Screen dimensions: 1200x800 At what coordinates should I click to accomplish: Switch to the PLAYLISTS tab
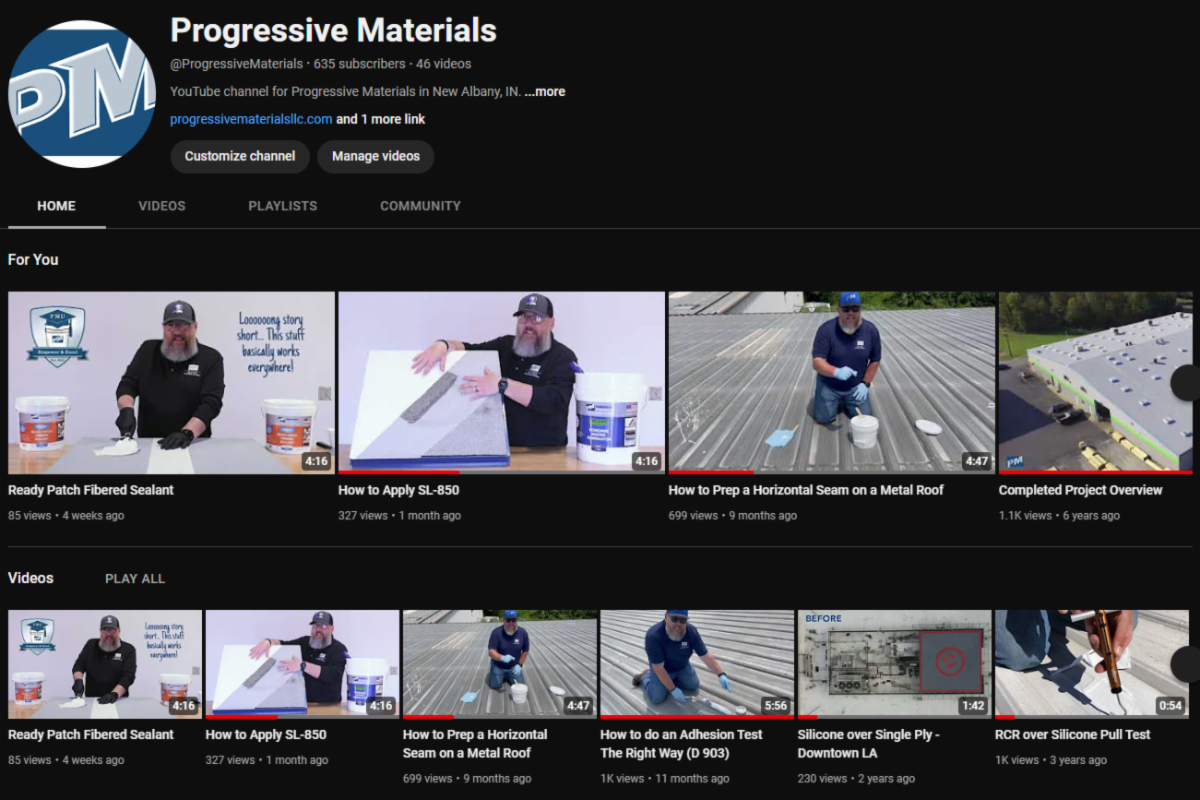click(283, 206)
